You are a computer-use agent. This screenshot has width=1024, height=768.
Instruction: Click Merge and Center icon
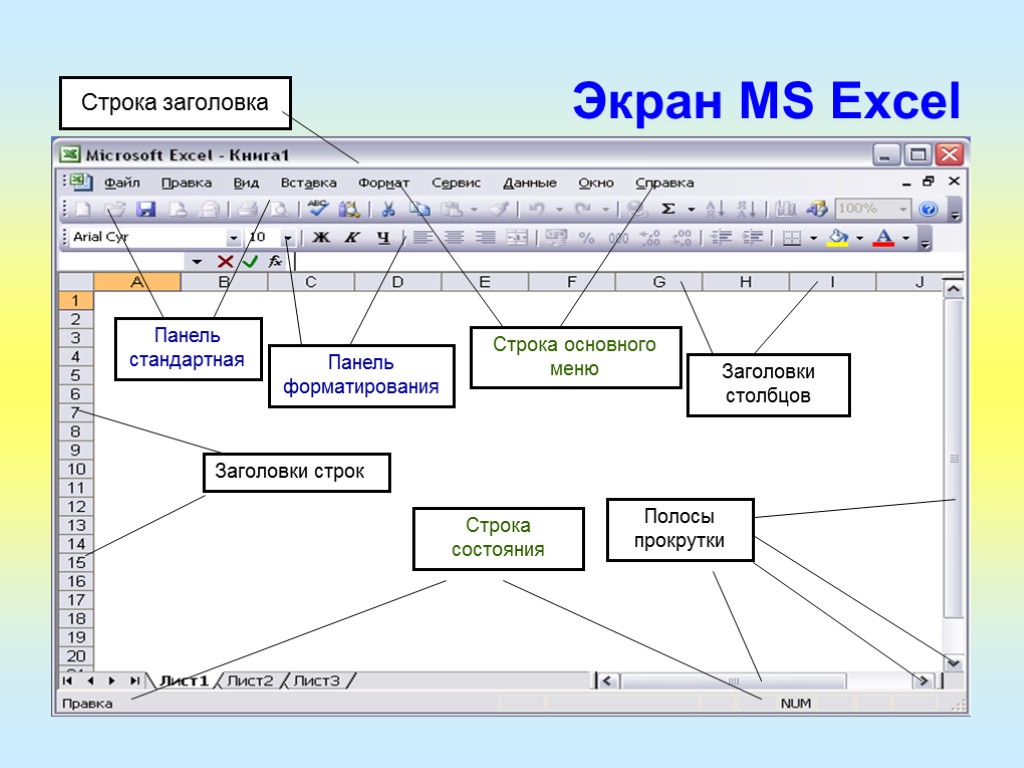click(517, 238)
